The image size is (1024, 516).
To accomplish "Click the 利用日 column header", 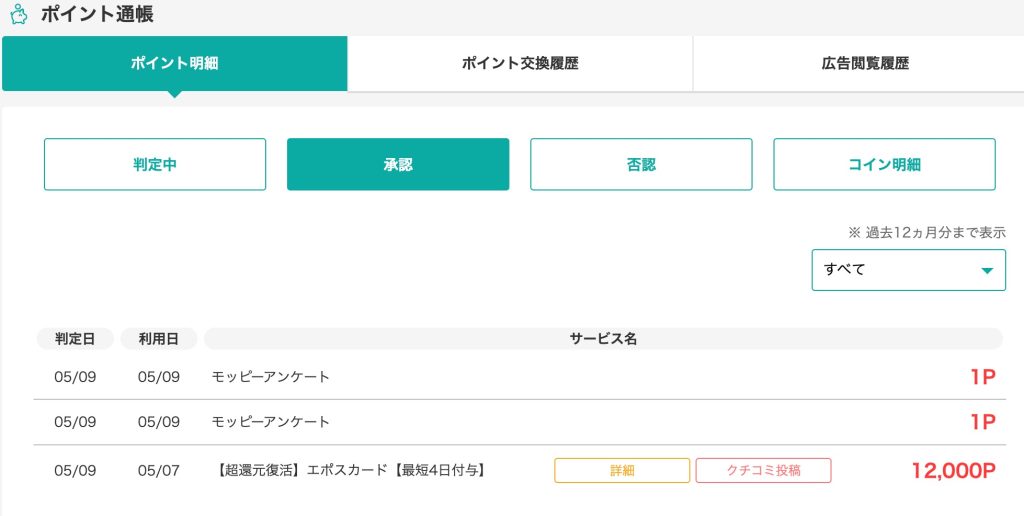I will pos(159,339).
